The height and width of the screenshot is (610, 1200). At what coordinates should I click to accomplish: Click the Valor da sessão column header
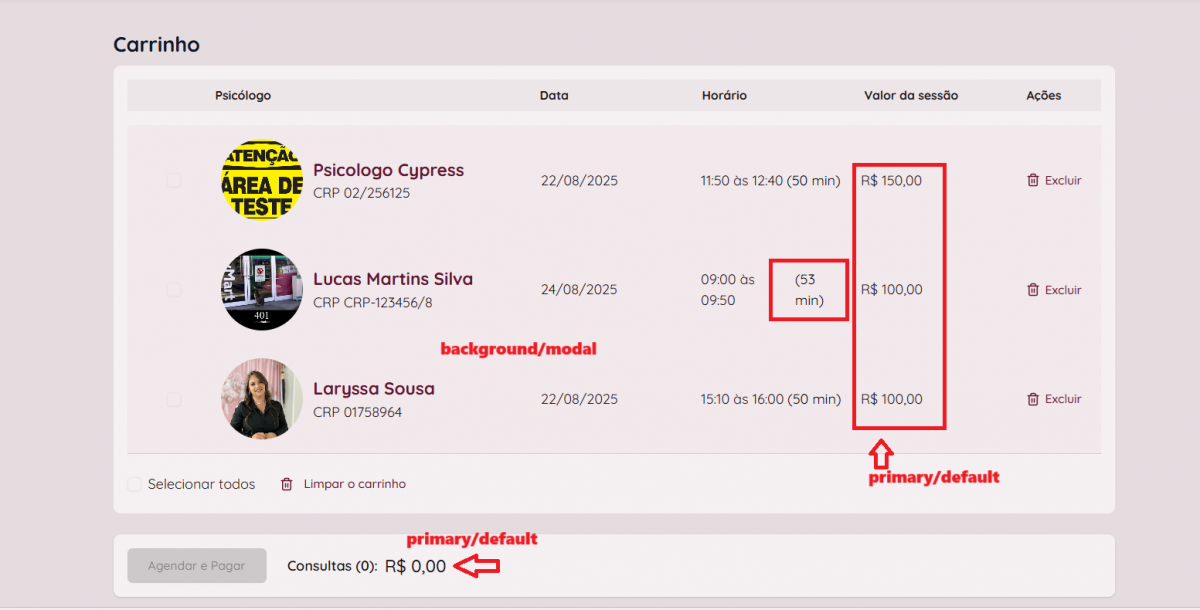point(911,96)
